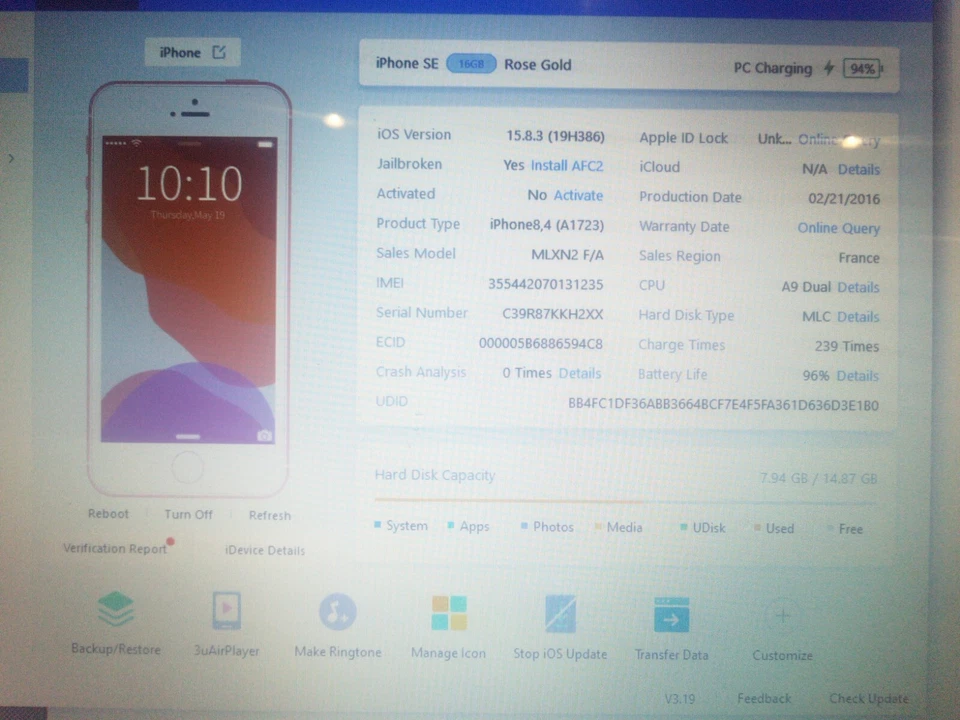Click Online Query for Warranty Date
The image size is (960, 720).
tap(838, 228)
